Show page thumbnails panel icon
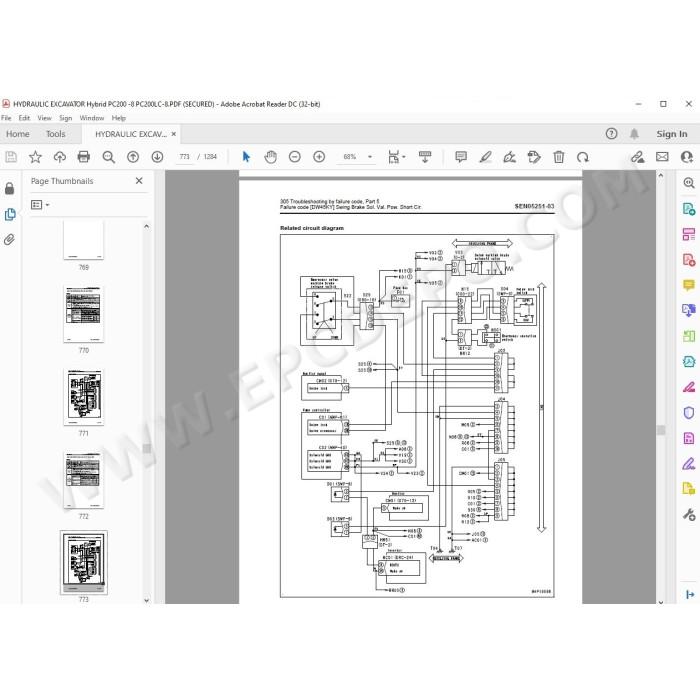 pos(10,214)
